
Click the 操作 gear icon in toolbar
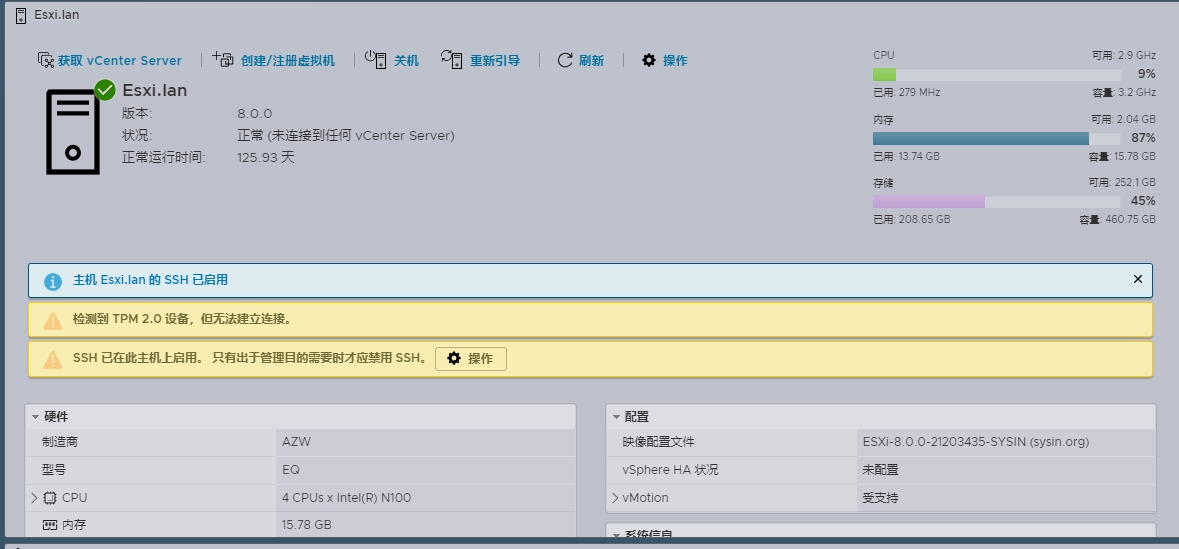pos(649,60)
